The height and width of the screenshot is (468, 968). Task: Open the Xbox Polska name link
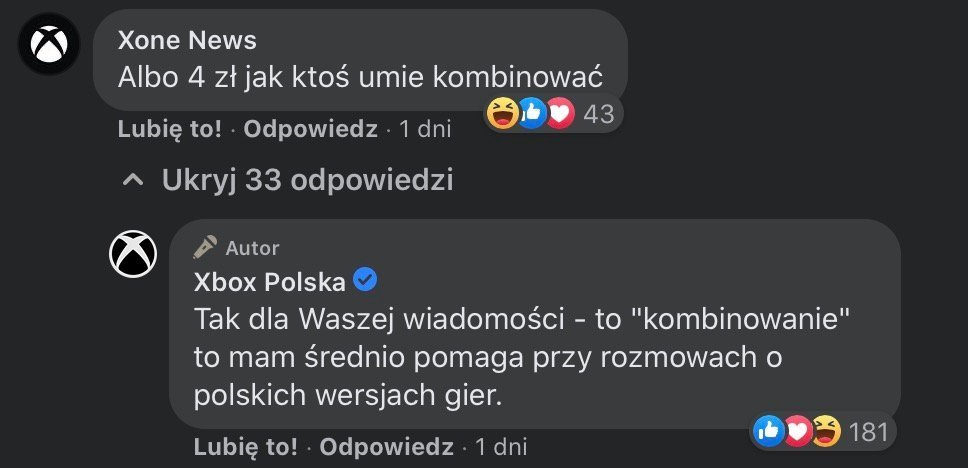point(270,282)
